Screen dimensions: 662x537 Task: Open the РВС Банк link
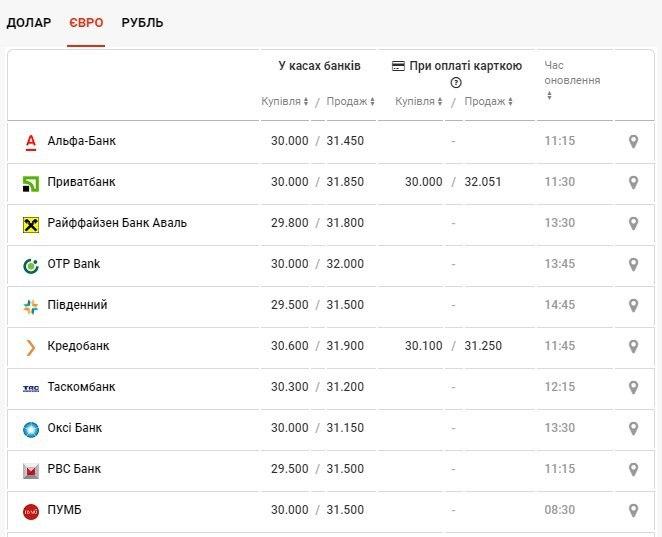[x=74, y=469]
